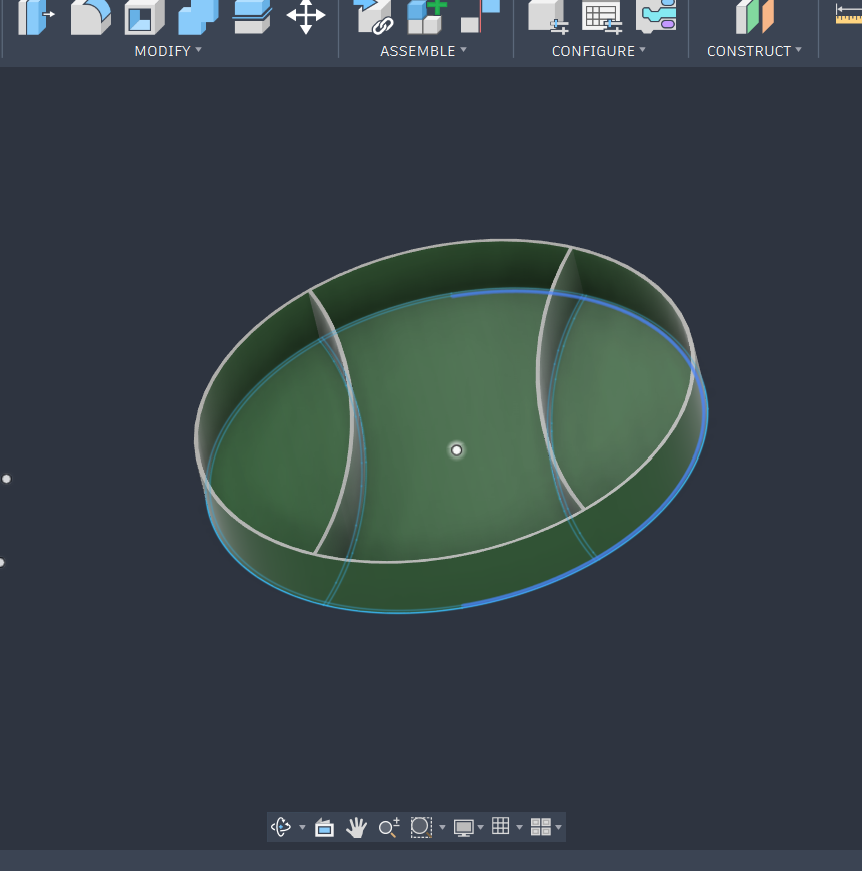
Task: Select the Press Pull tool
Action: [36, 17]
